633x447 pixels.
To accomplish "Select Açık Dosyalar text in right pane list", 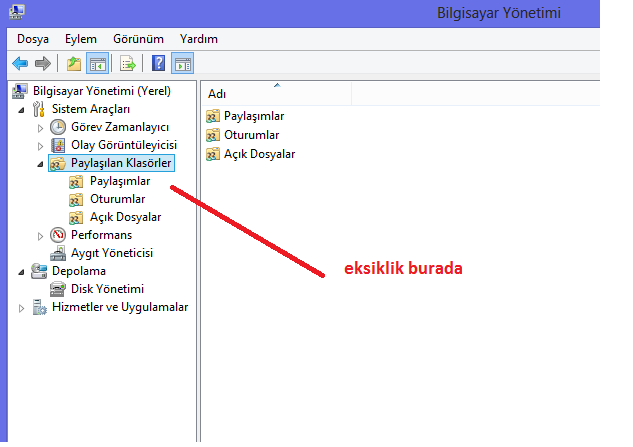I will pyautogui.click(x=260, y=154).
